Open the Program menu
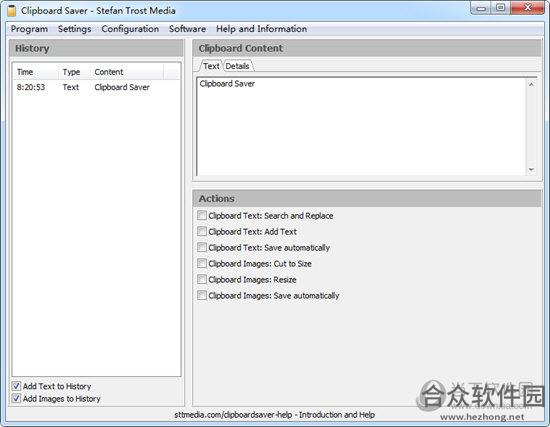Image resolution: width=550 pixels, height=427 pixels. pyautogui.click(x=29, y=29)
